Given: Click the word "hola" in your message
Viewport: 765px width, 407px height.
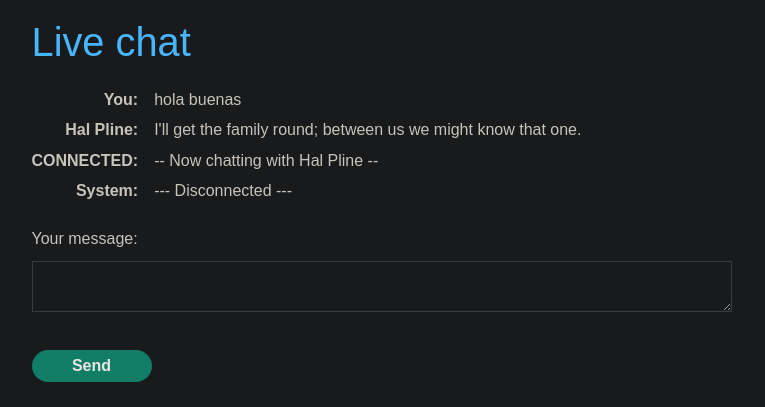Looking at the screenshot, I should pyautogui.click(x=171, y=100).
